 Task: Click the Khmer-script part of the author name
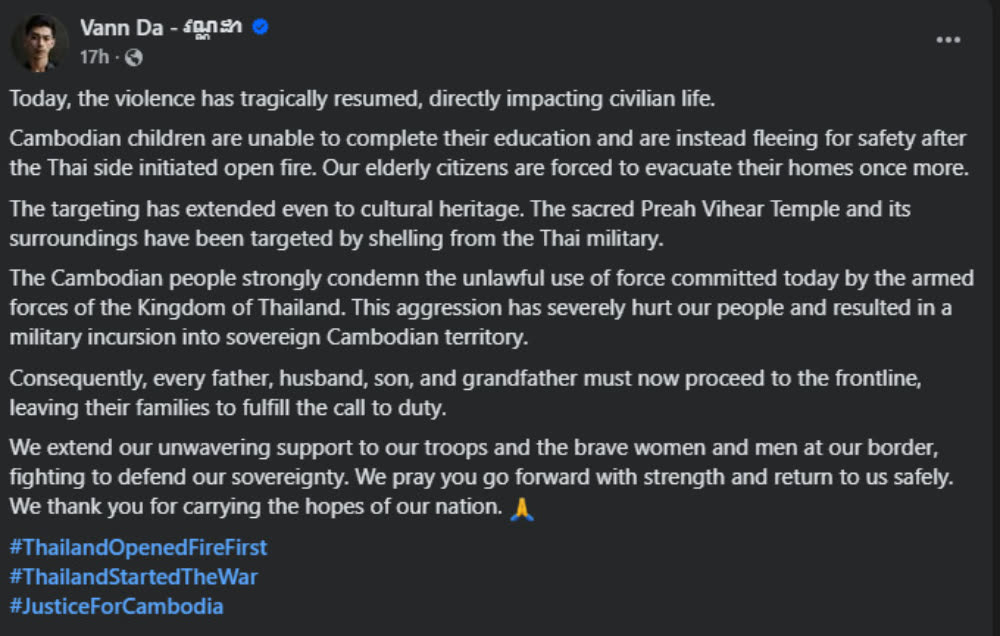pos(215,29)
